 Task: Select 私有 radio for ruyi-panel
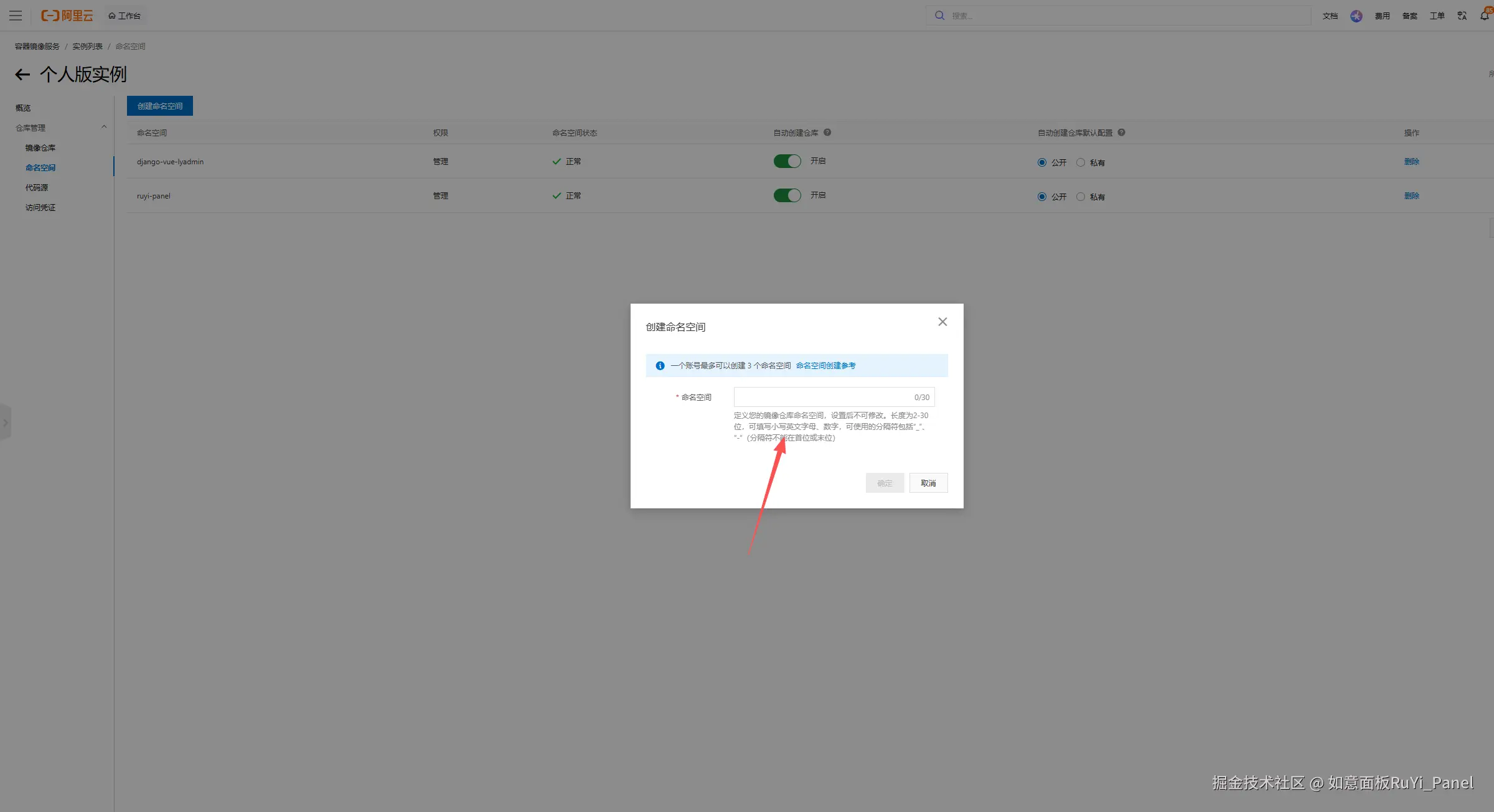tap(1081, 197)
